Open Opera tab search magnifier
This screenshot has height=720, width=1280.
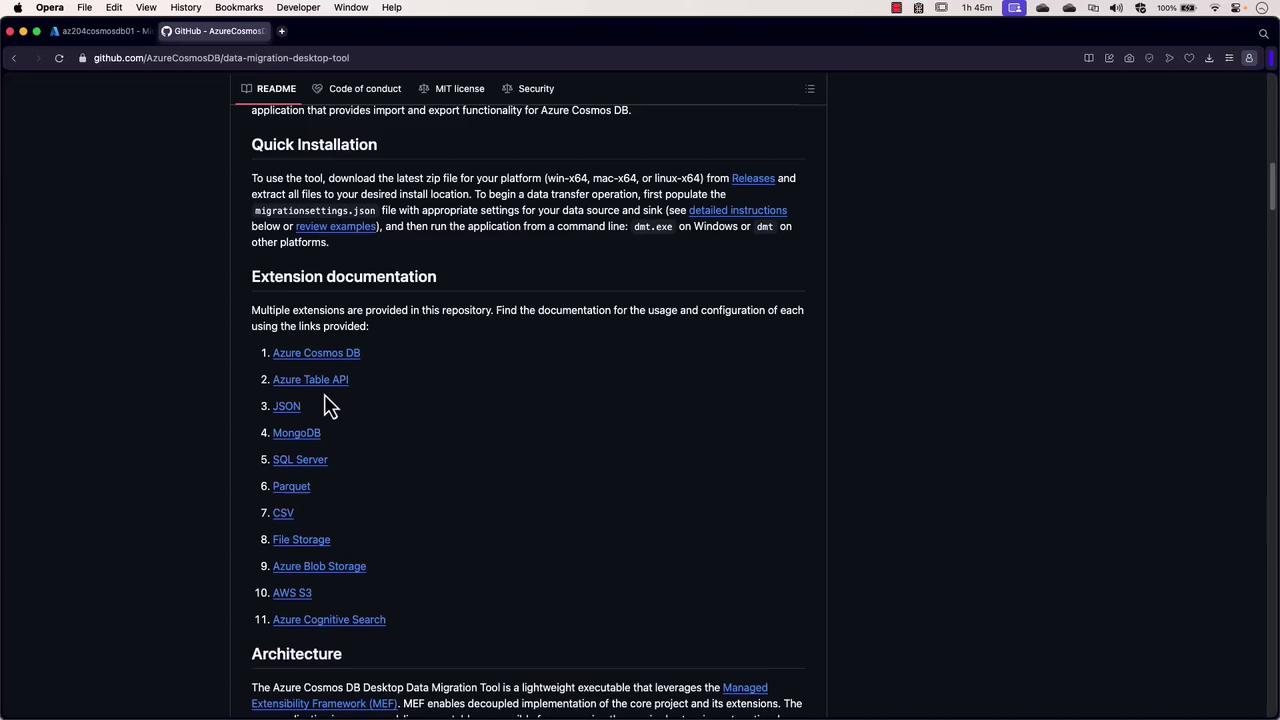click(1264, 33)
